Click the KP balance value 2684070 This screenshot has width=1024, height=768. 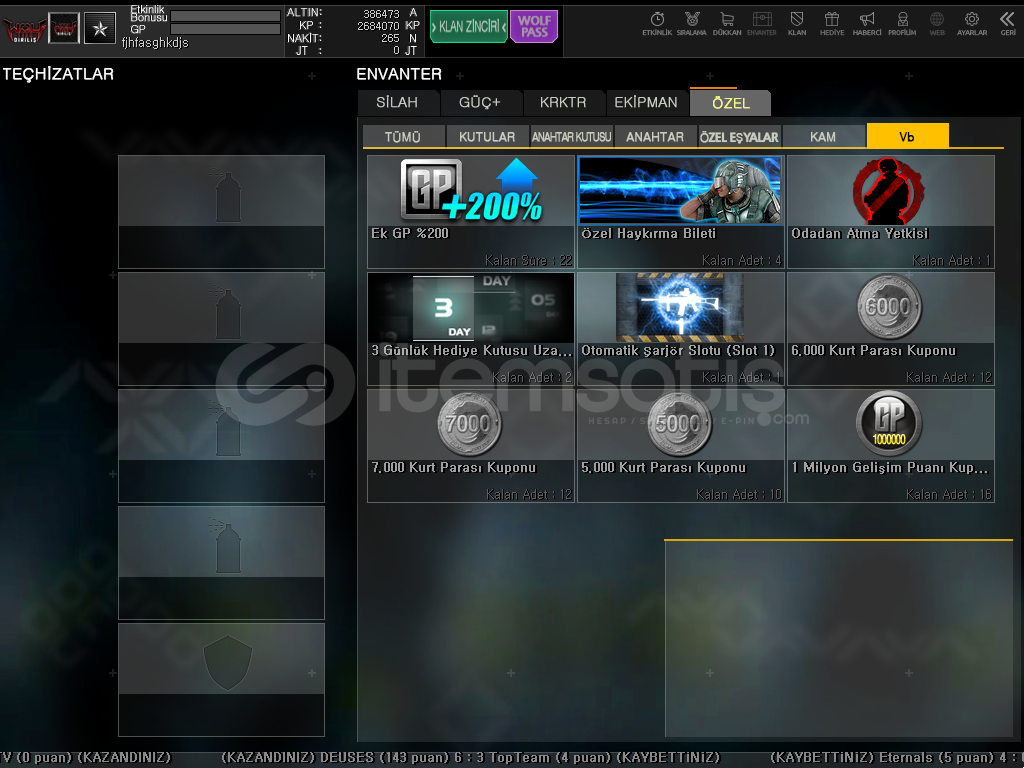tap(378, 25)
